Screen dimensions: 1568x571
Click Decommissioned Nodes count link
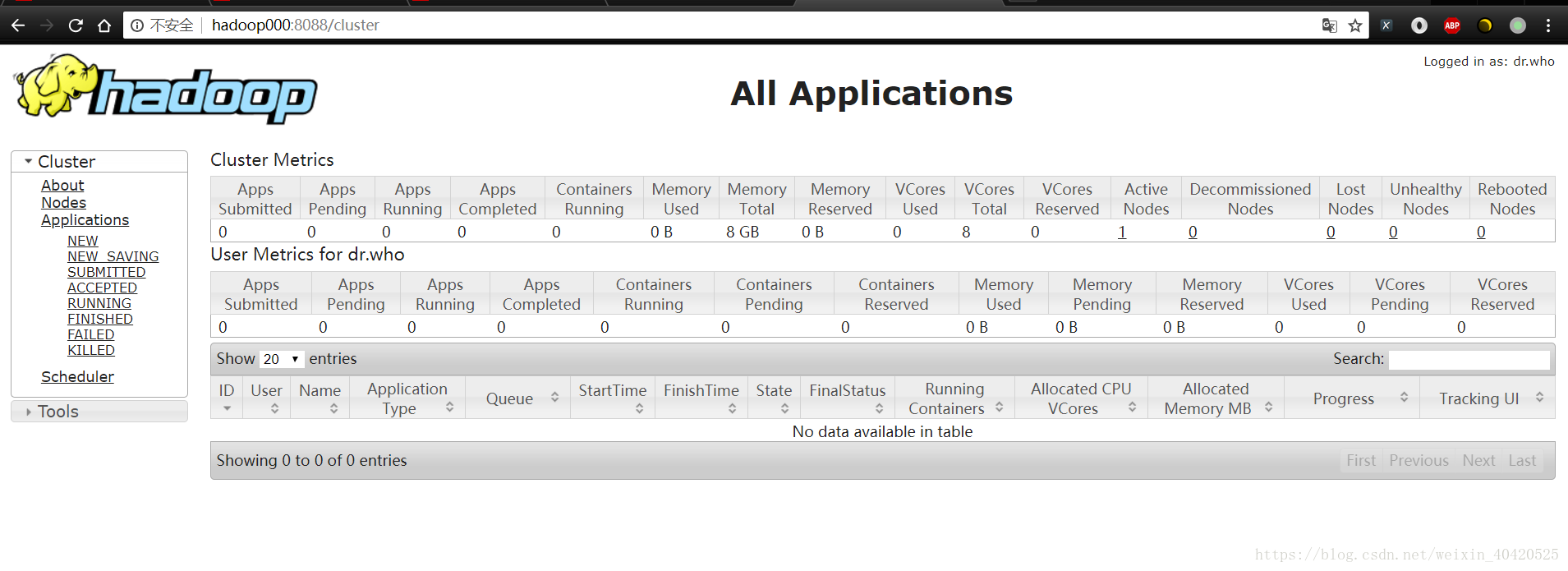(1193, 232)
